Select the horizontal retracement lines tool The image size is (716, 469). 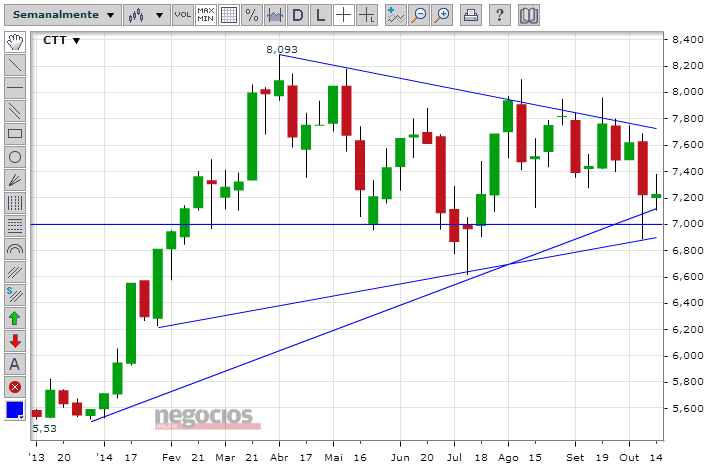[x=15, y=226]
